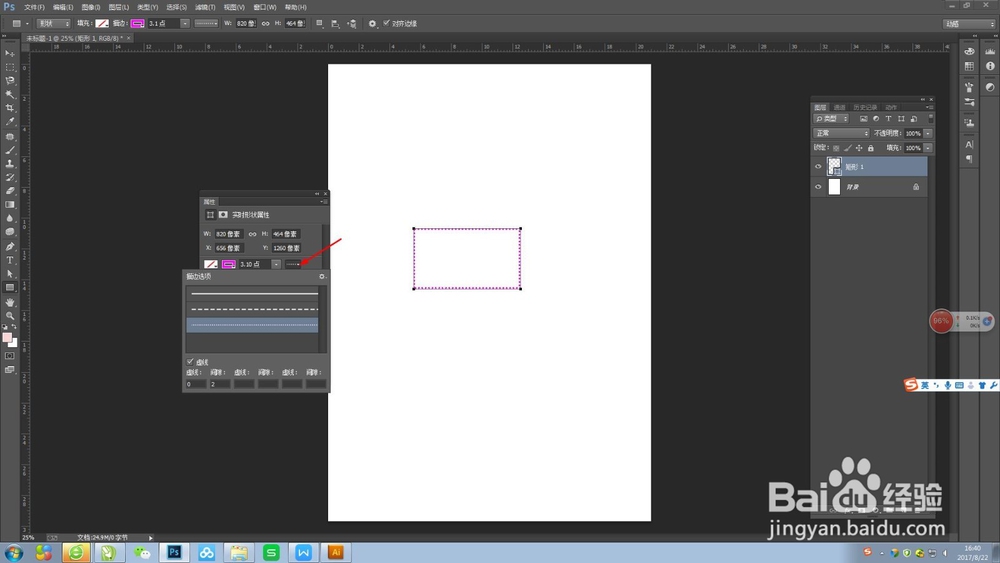Open path arrangement options in options bar

click(352, 24)
